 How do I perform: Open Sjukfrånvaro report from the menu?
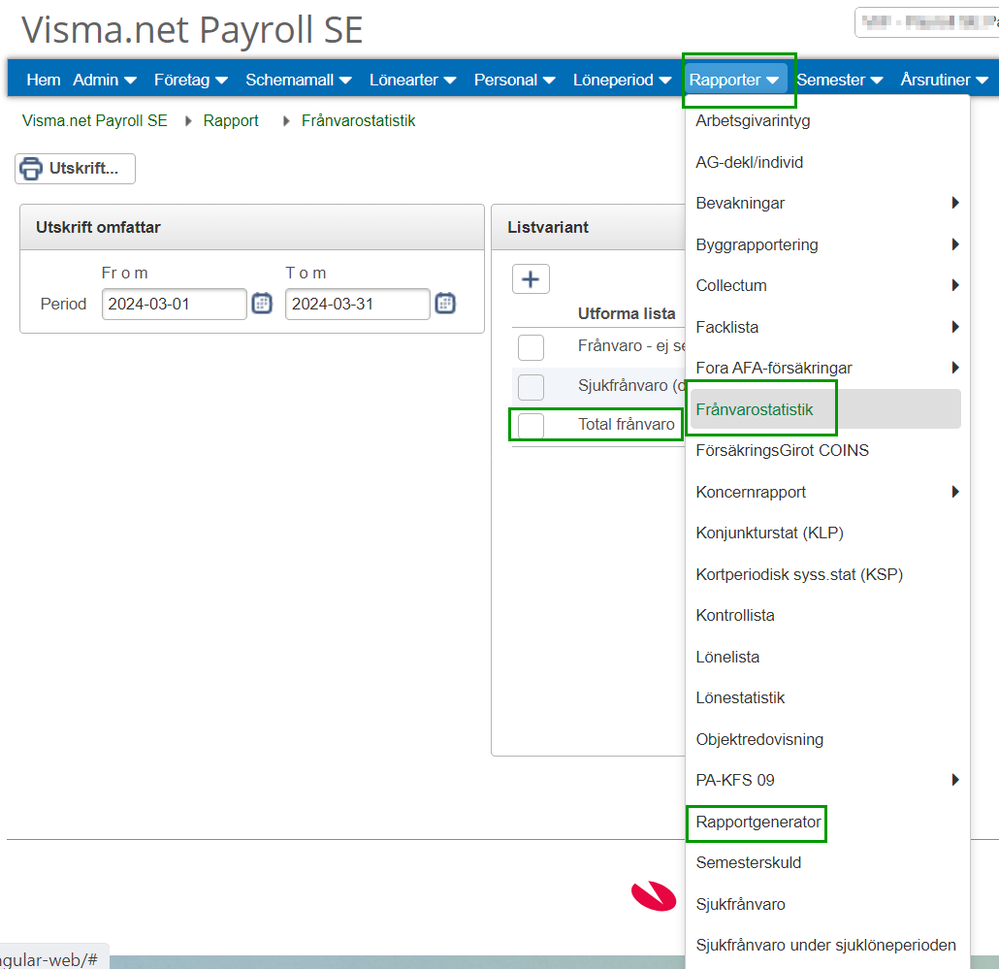pyautogui.click(x=740, y=904)
